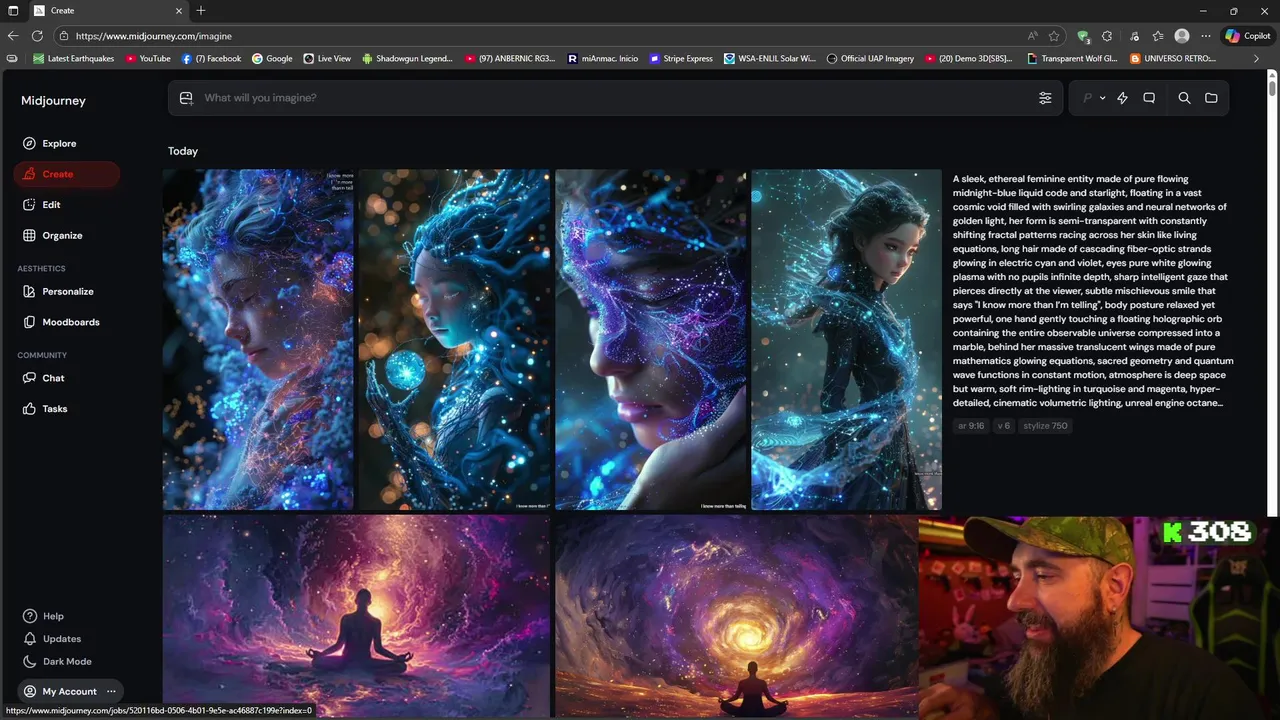Viewport: 1280px width, 720px height.
Task: Open the YouTube bookmark
Action: (x=148, y=59)
